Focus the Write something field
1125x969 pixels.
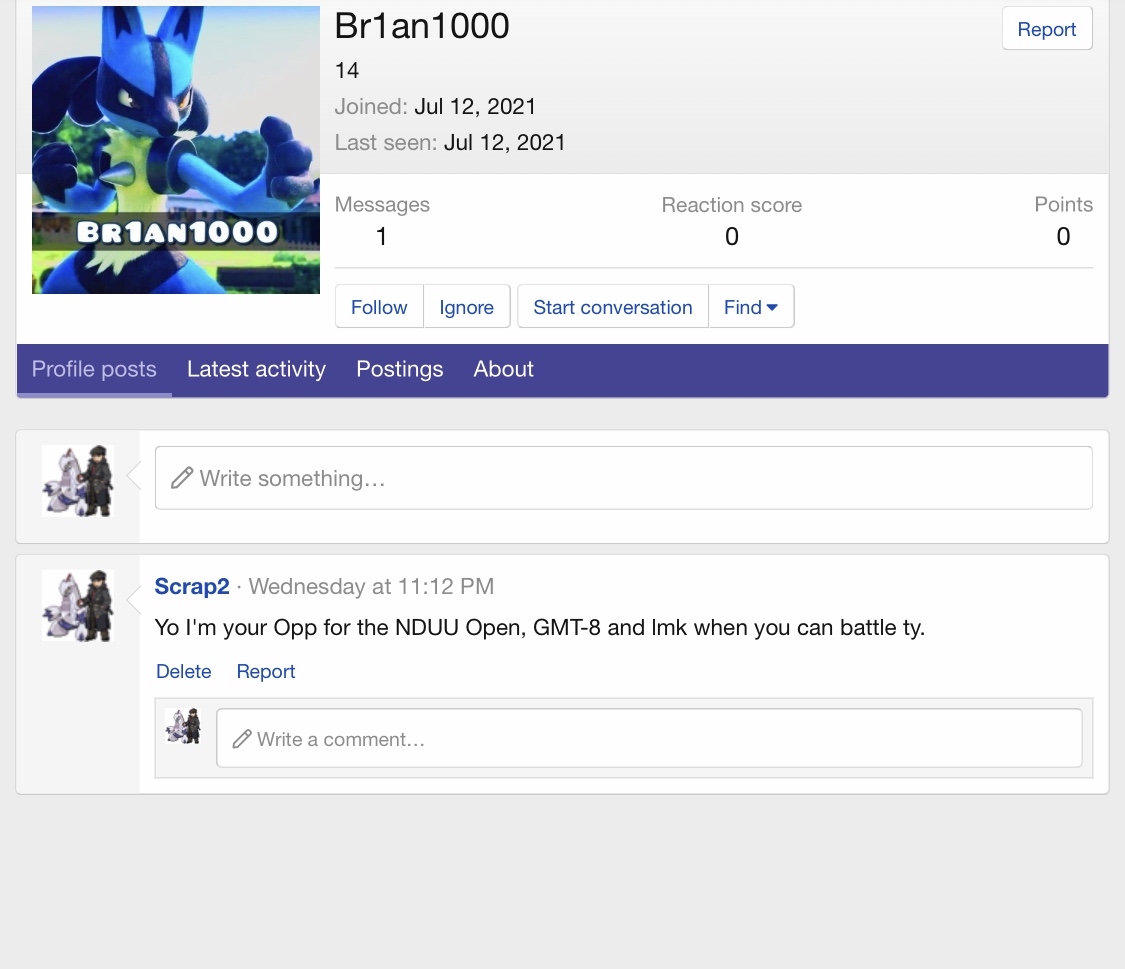point(623,478)
